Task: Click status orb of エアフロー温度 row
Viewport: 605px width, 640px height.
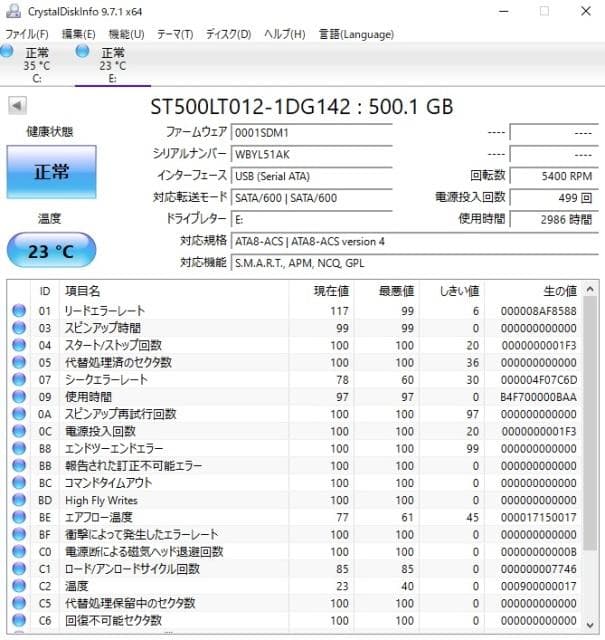Action: [x=19, y=517]
